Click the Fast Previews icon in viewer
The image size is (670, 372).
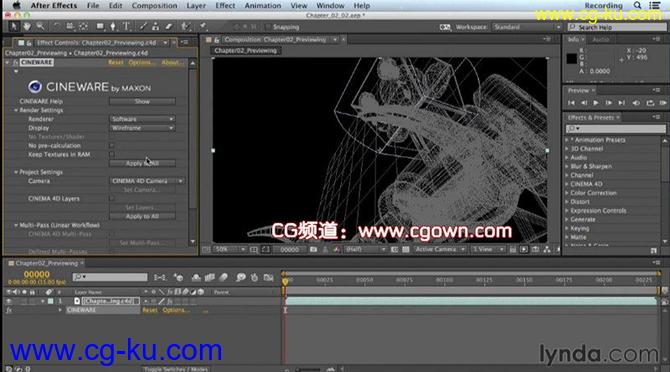[524, 249]
